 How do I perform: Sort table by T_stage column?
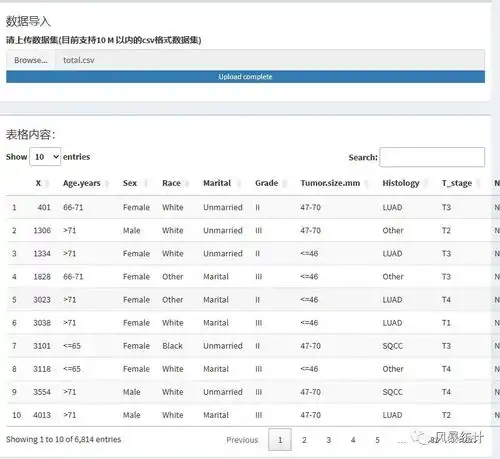click(457, 183)
